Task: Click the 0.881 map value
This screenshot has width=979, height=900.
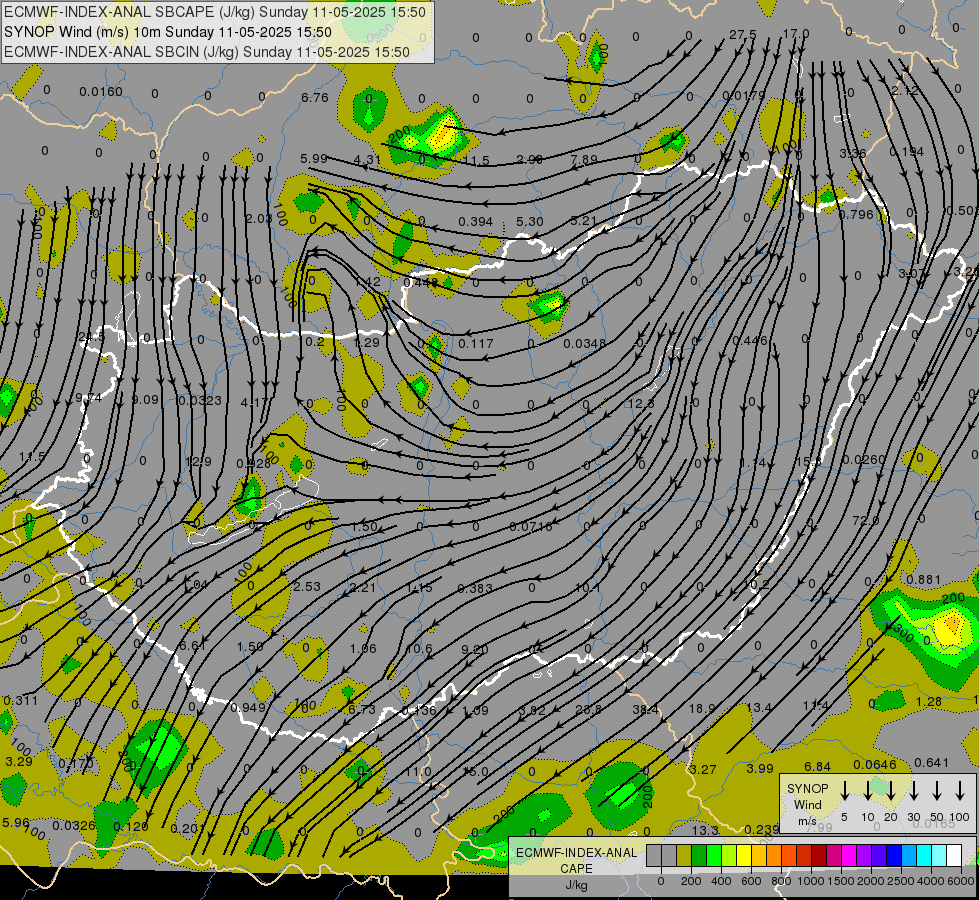Action: (923, 580)
